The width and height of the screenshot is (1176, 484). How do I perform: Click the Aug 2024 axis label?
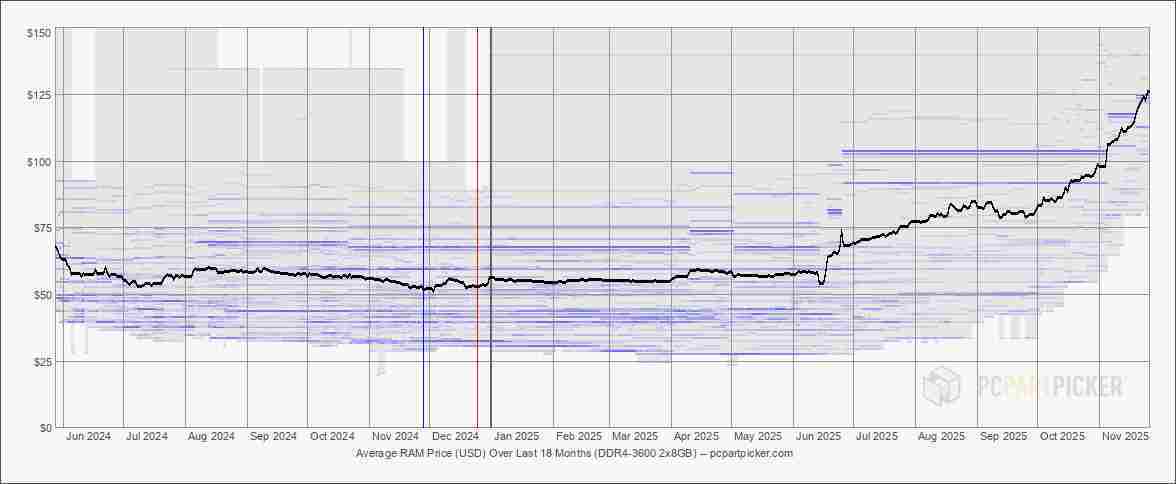[212, 436]
